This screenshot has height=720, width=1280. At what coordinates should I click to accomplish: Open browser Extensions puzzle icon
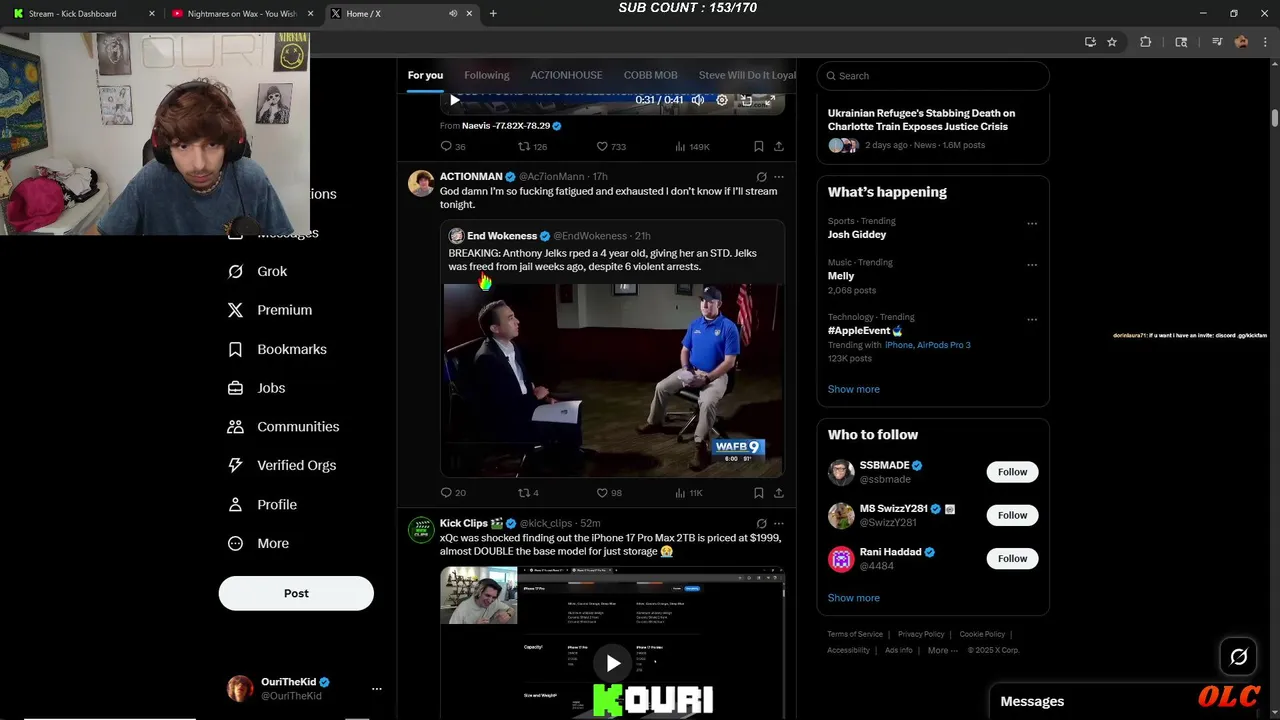(x=1146, y=42)
